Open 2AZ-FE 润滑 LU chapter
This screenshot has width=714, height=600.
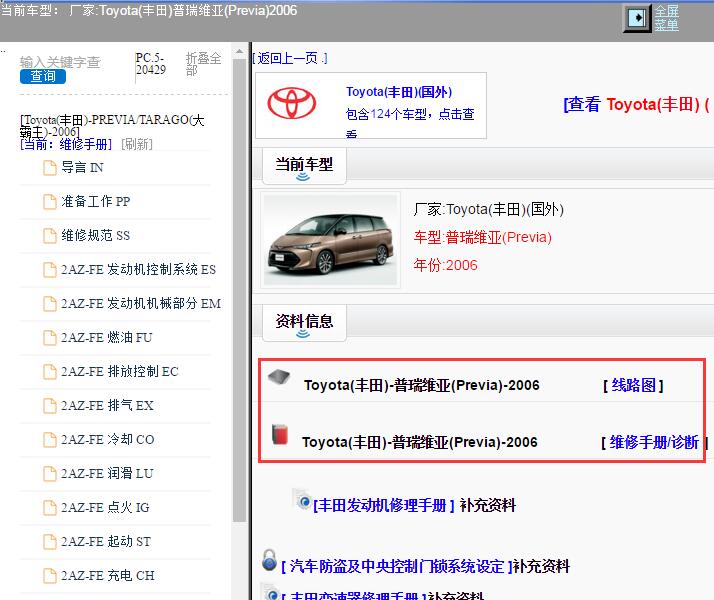[x=107, y=473]
